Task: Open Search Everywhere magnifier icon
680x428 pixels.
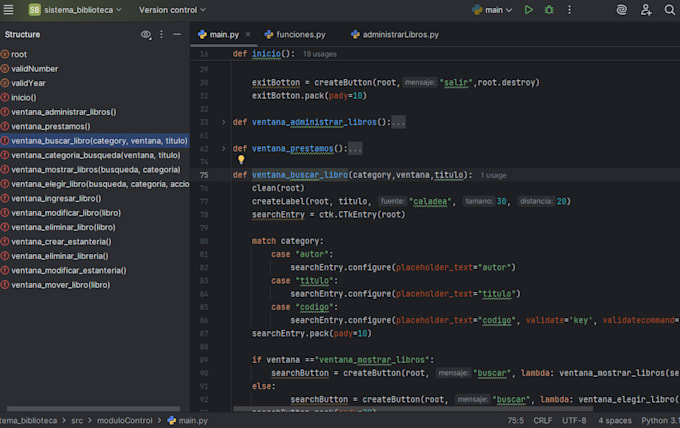Action: 670,10
